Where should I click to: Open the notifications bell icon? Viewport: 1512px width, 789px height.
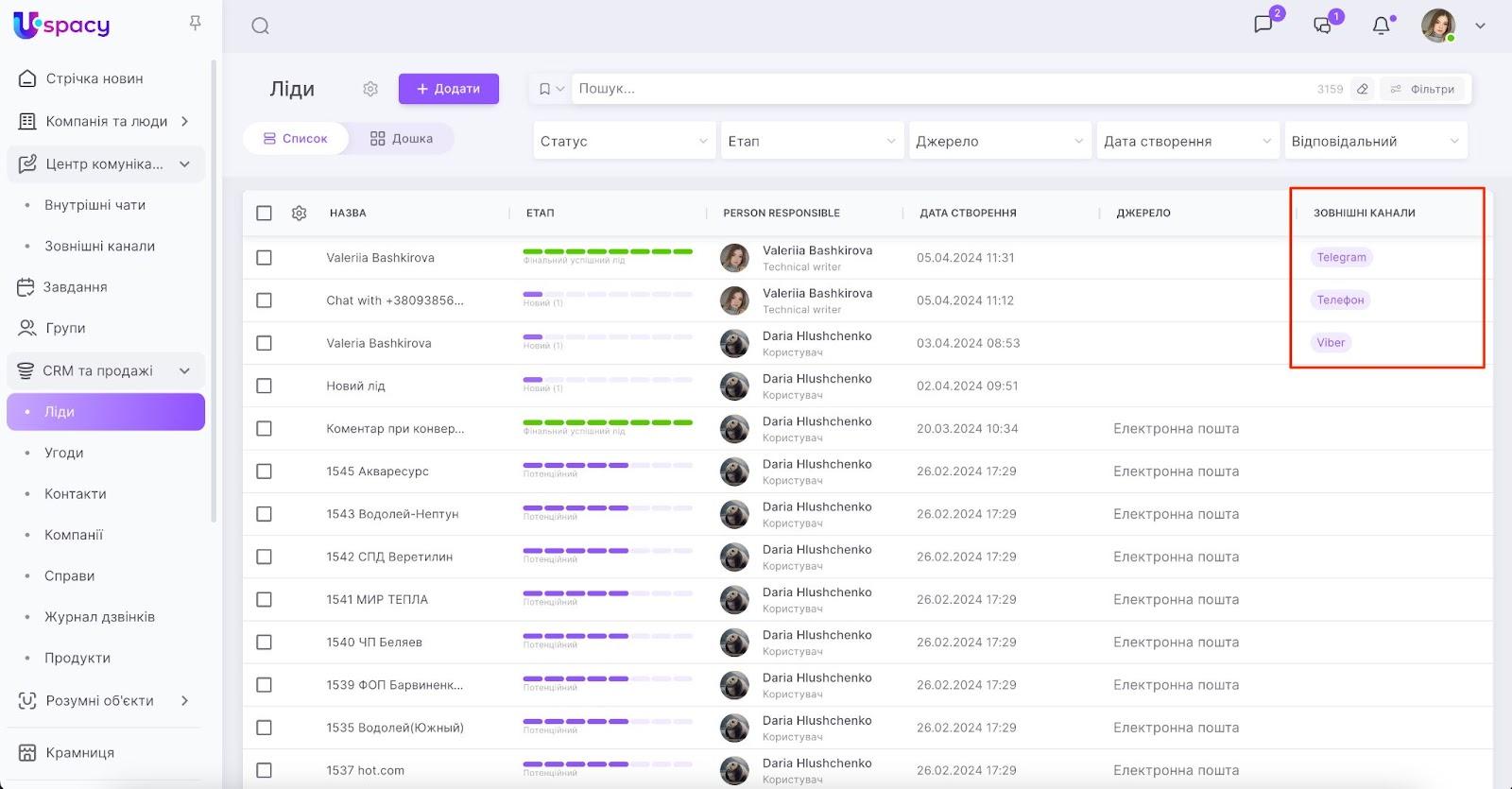(x=1382, y=26)
